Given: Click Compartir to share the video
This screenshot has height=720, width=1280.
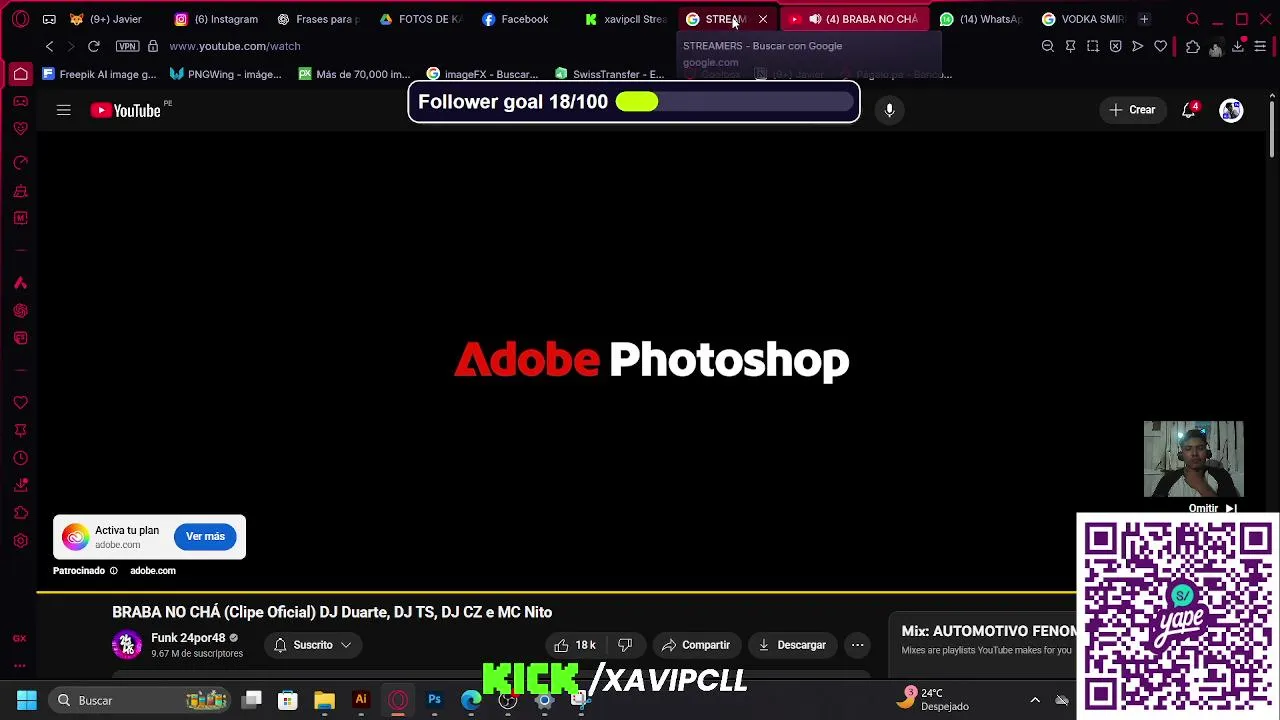Looking at the screenshot, I should [696, 645].
